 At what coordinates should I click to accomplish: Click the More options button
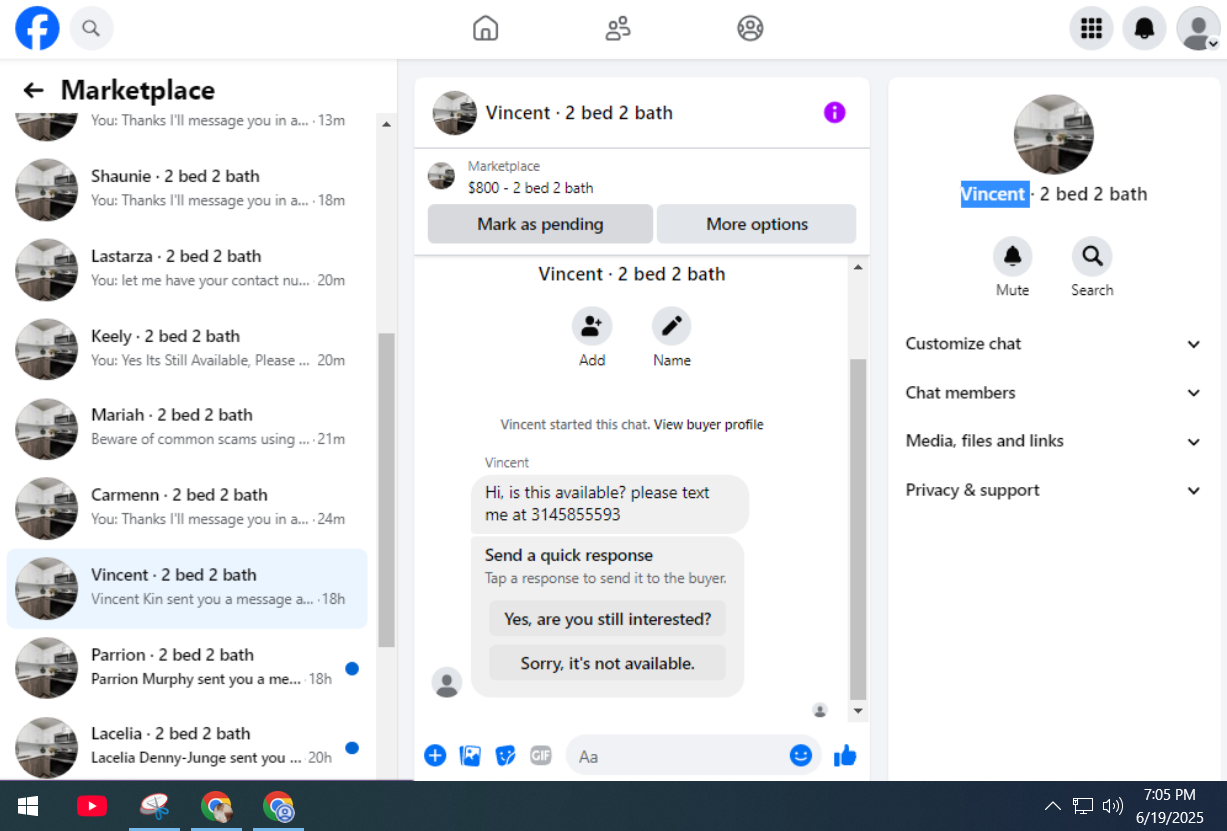[757, 224]
